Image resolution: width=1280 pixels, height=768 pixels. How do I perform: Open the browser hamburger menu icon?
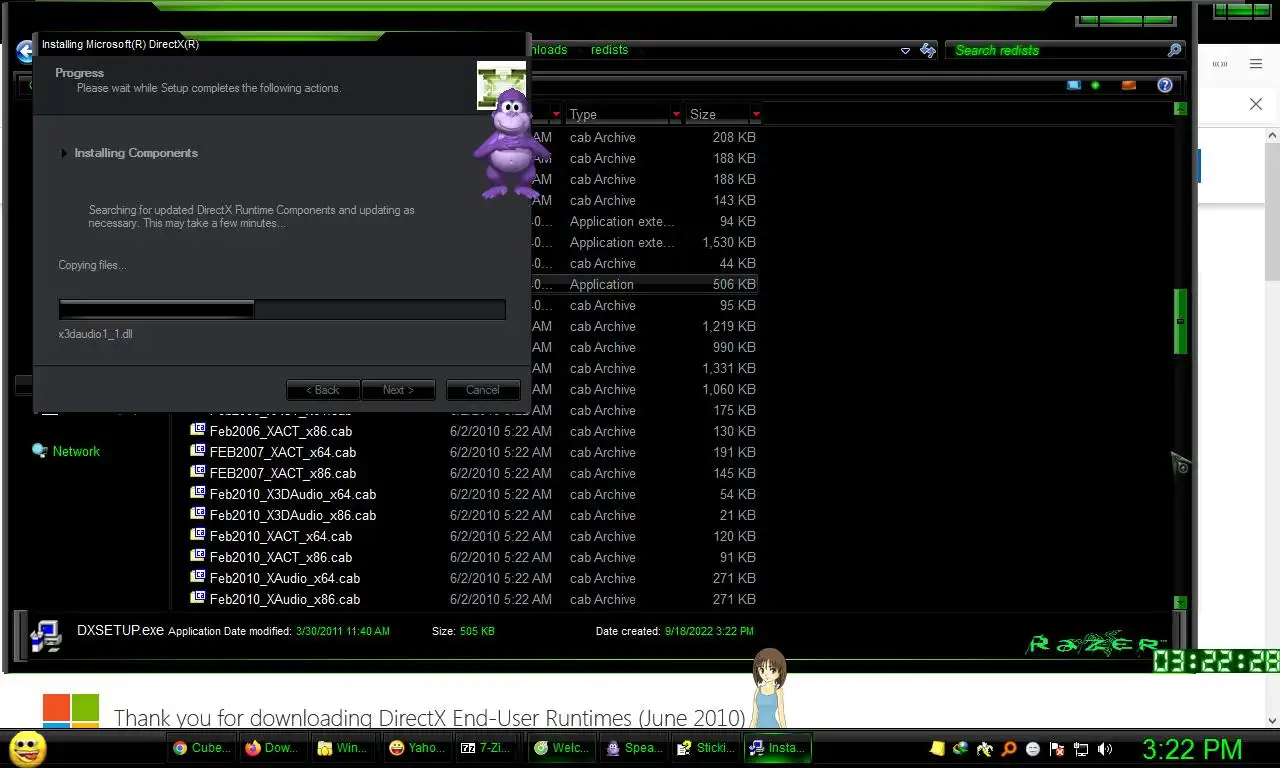click(x=1256, y=64)
